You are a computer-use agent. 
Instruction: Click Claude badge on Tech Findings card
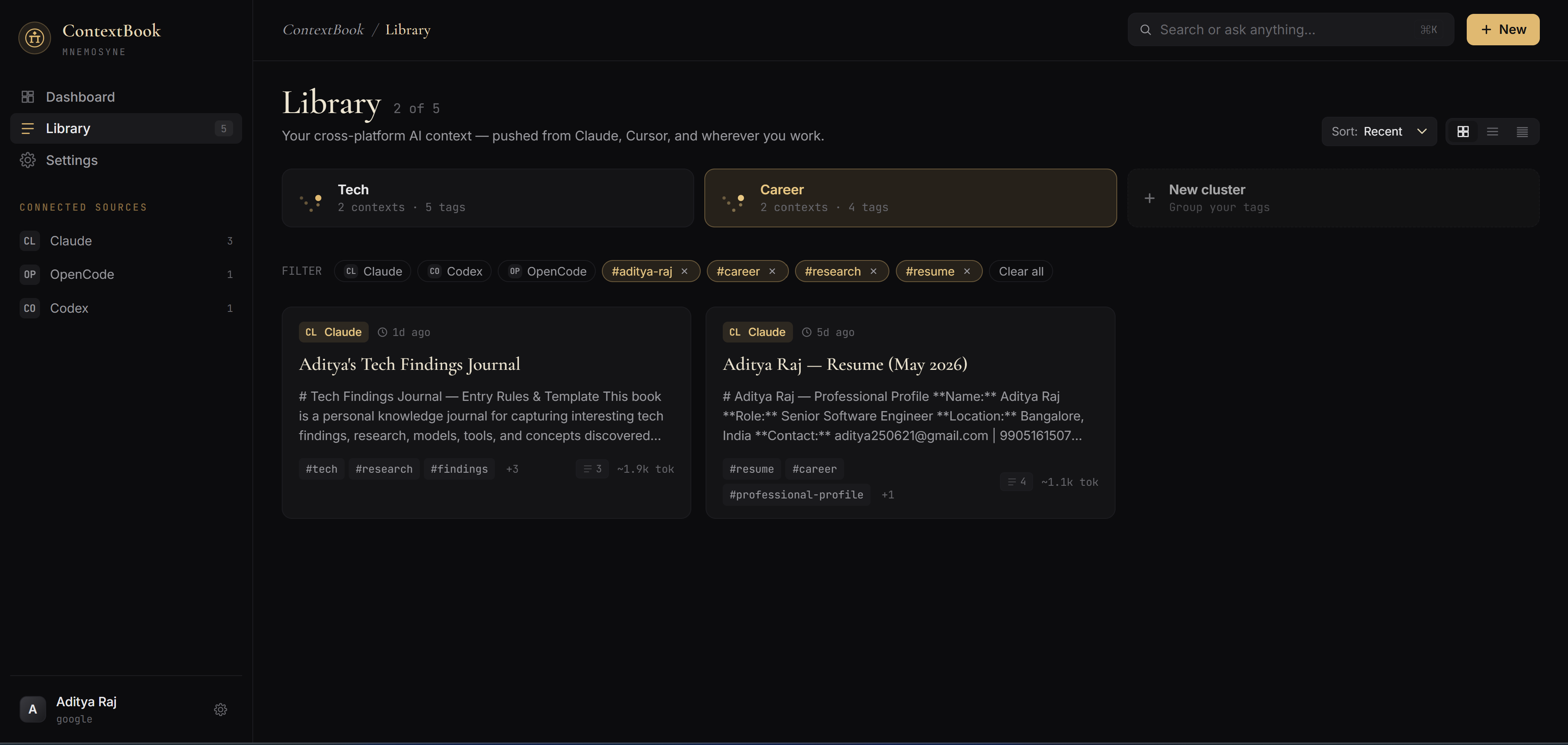point(334,332)
